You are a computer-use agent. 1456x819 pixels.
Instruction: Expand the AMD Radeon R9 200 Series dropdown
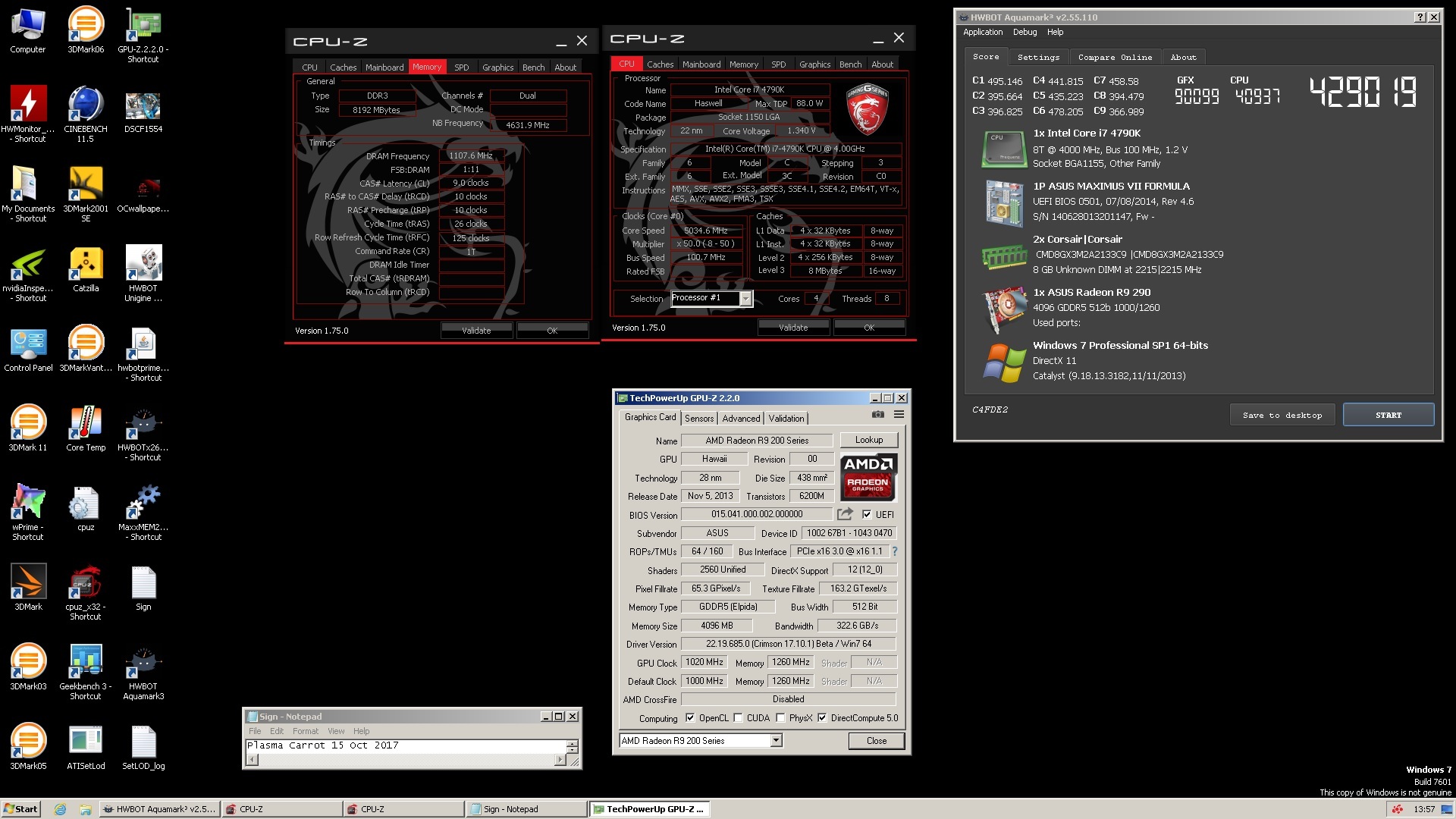(x=776, y=741)
